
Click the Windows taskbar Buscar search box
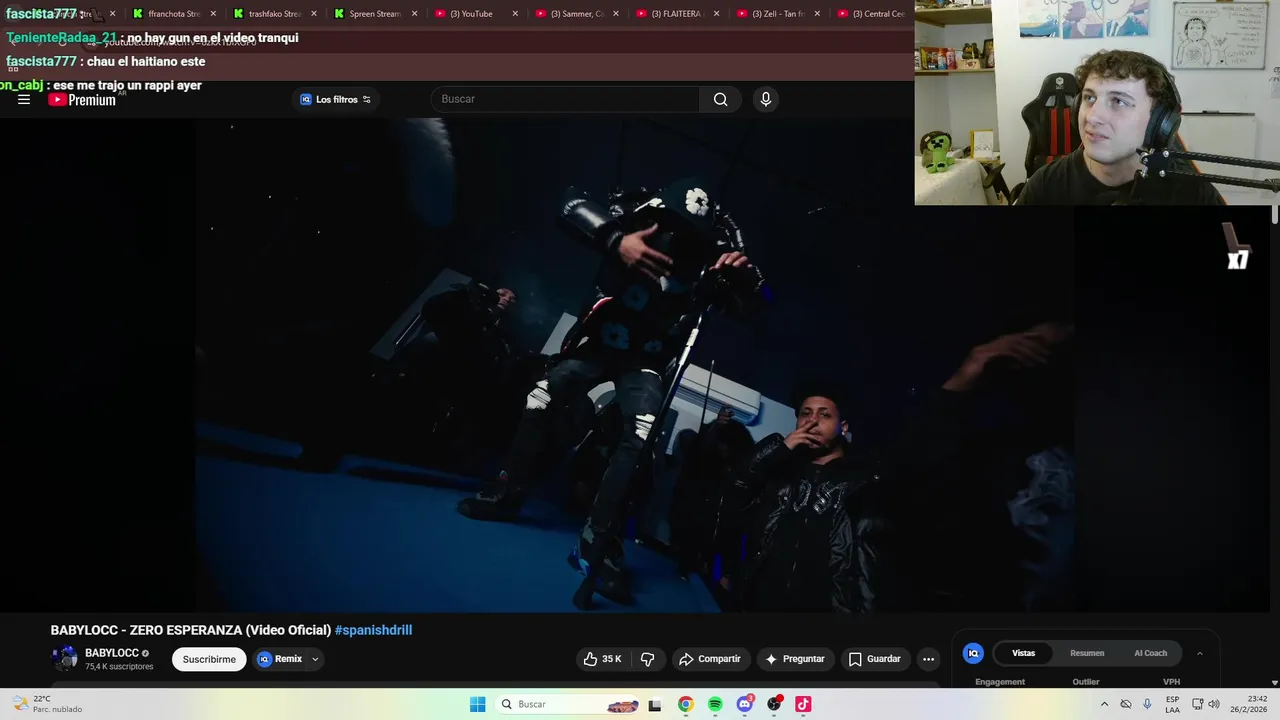(568, 704)
